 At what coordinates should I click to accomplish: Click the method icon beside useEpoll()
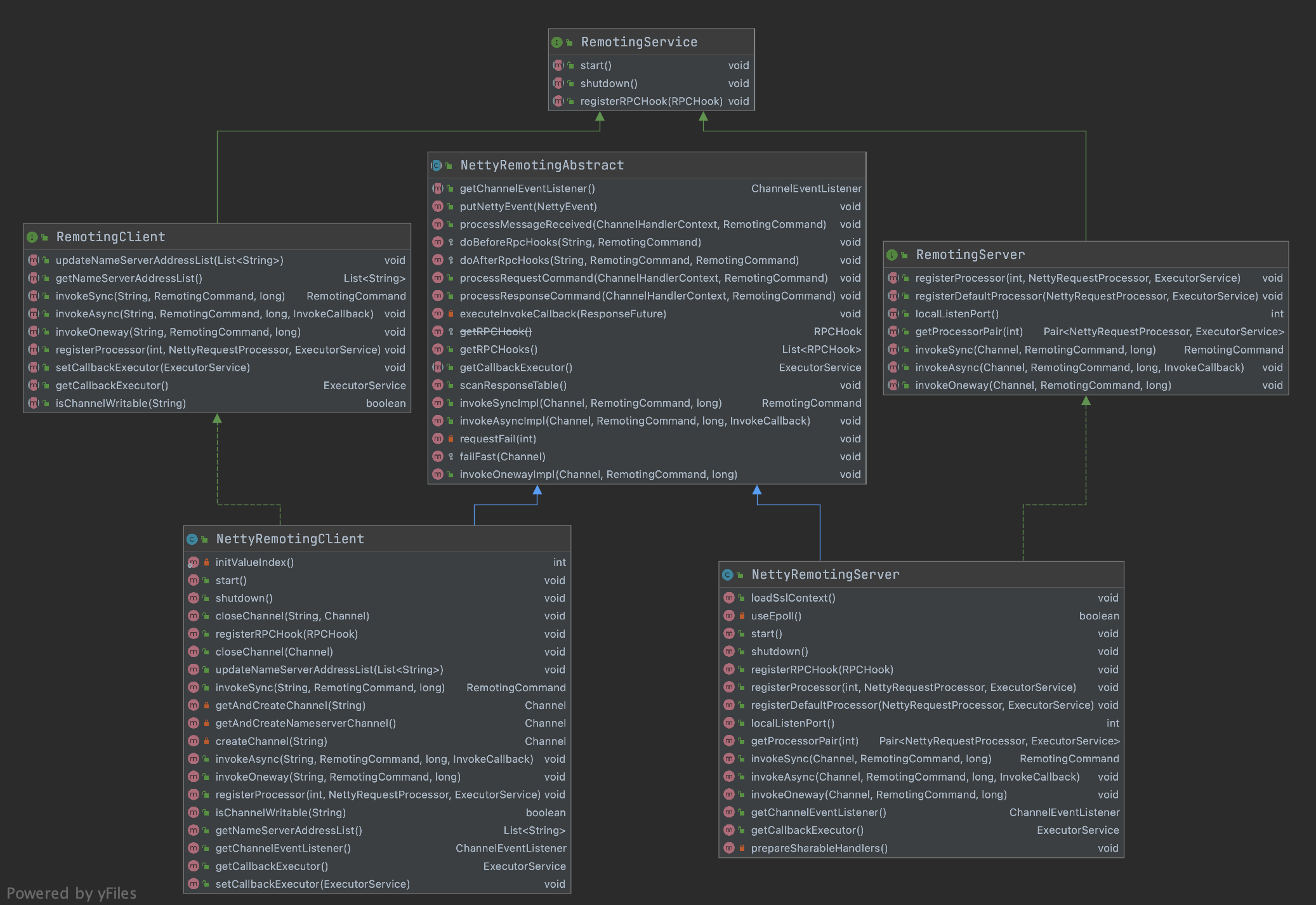tap(729, 616)
